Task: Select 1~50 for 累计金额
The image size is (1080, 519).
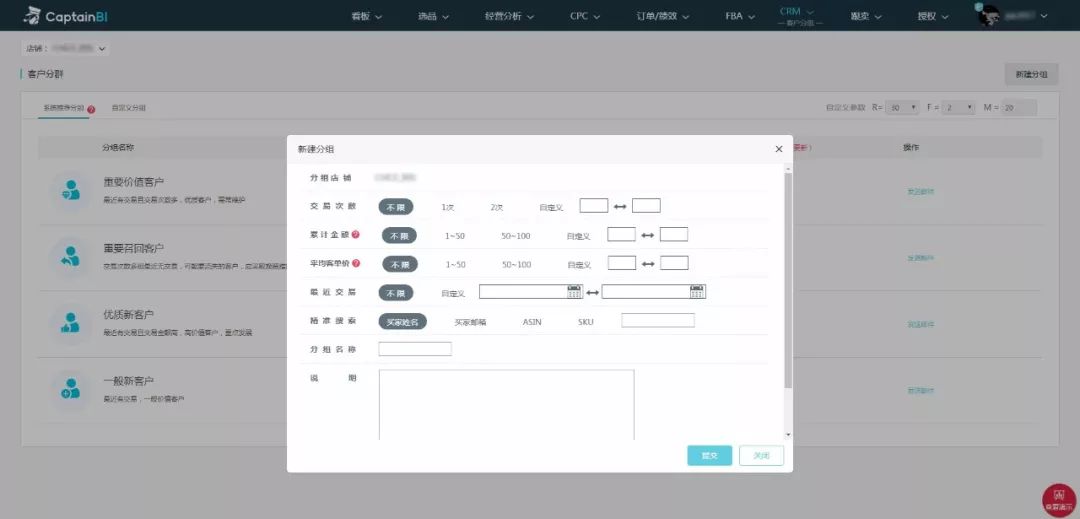Action: (x=455, y=236)
